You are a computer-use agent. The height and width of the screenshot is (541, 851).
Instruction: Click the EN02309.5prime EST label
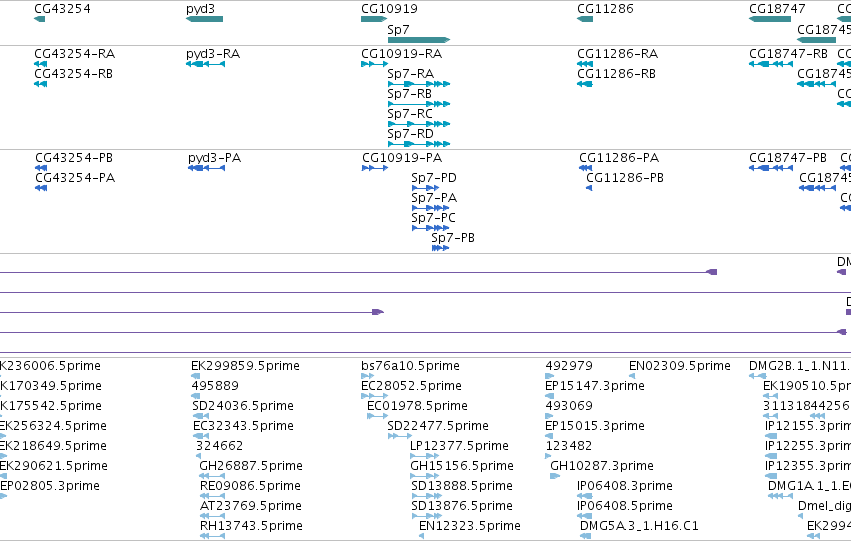(x=679, y=366)
